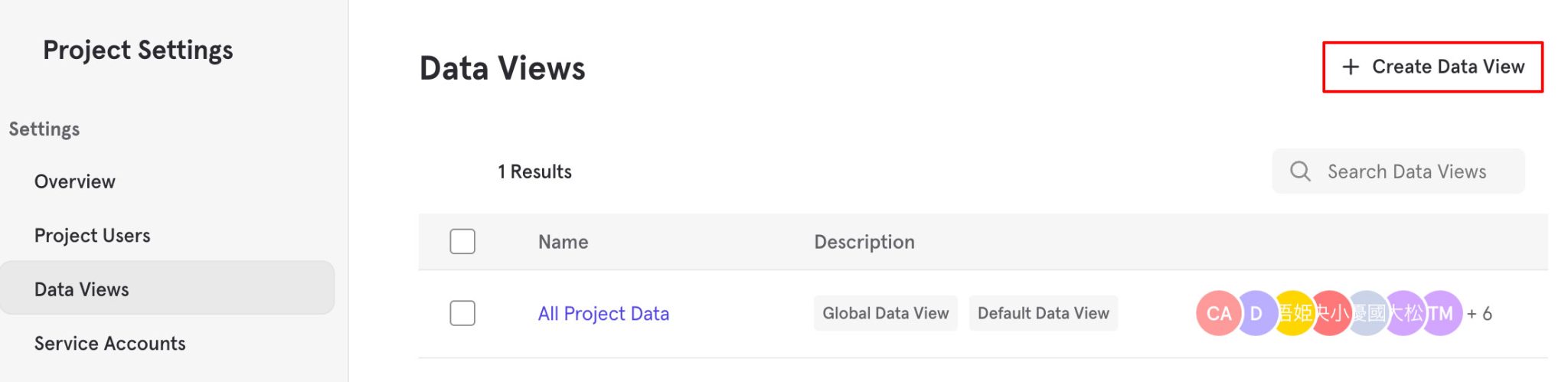
Task: Go to Project Users settings
Action: click(92, 236)
